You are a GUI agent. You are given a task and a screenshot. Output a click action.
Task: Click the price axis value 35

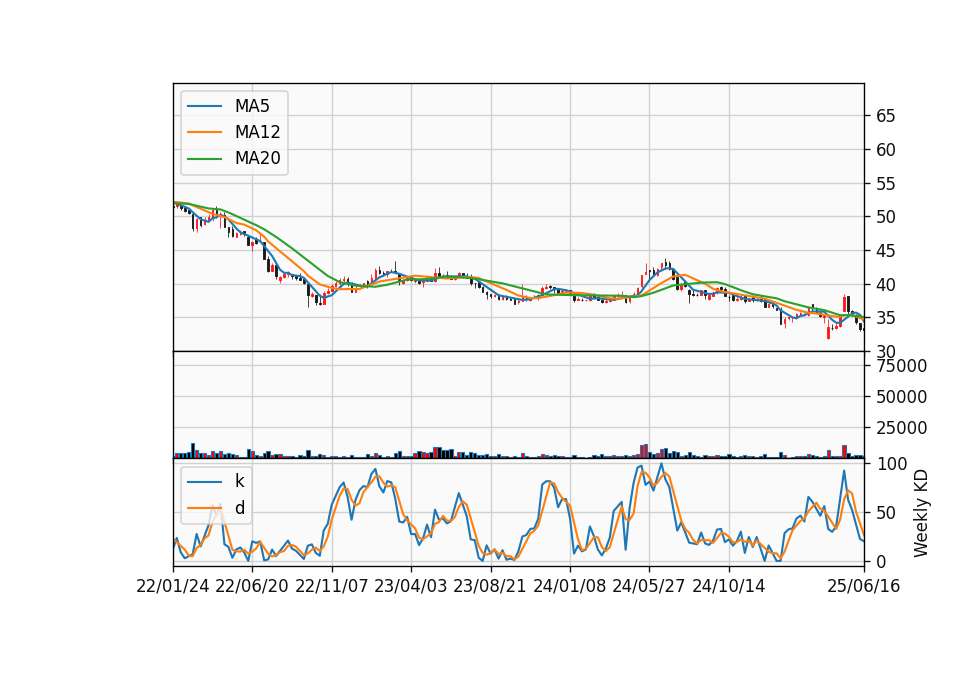click(885, 318)
